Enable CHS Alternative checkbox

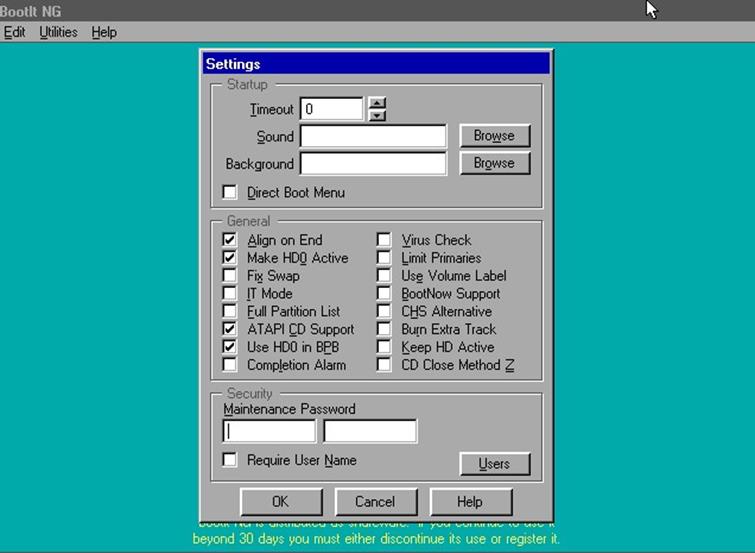point(384,311)
